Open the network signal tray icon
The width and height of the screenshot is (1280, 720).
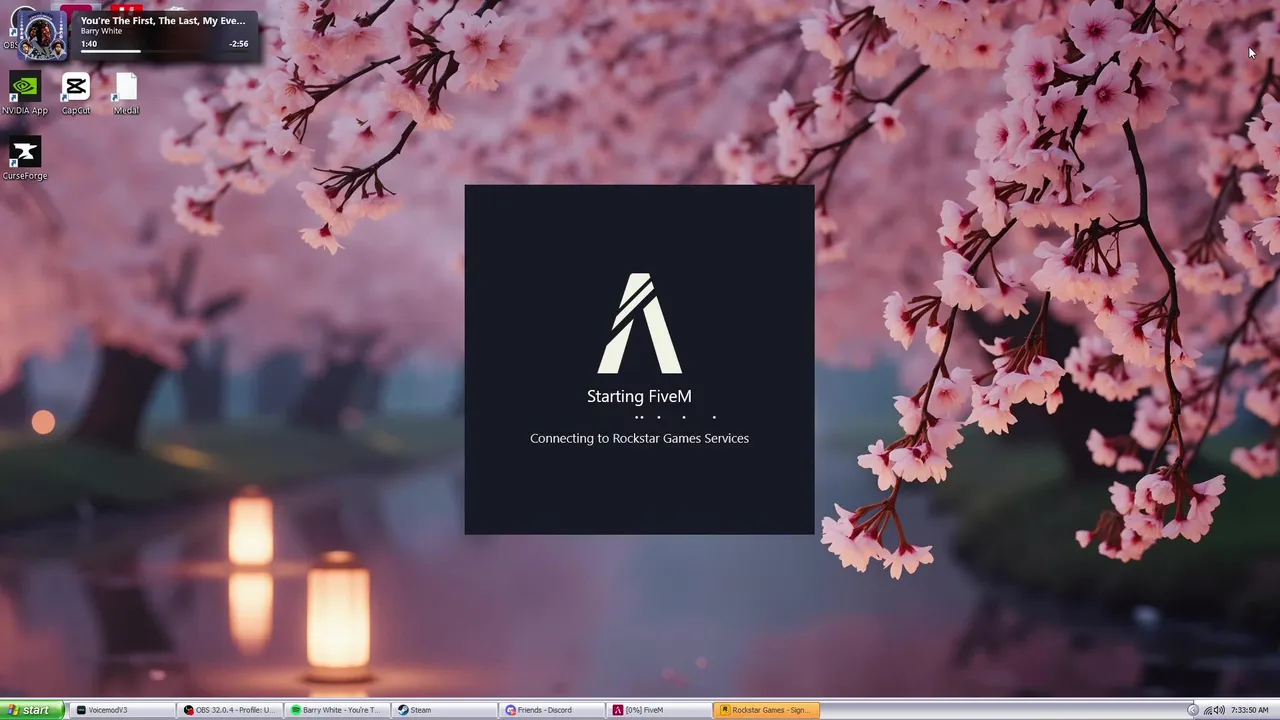coord(1208,710)
